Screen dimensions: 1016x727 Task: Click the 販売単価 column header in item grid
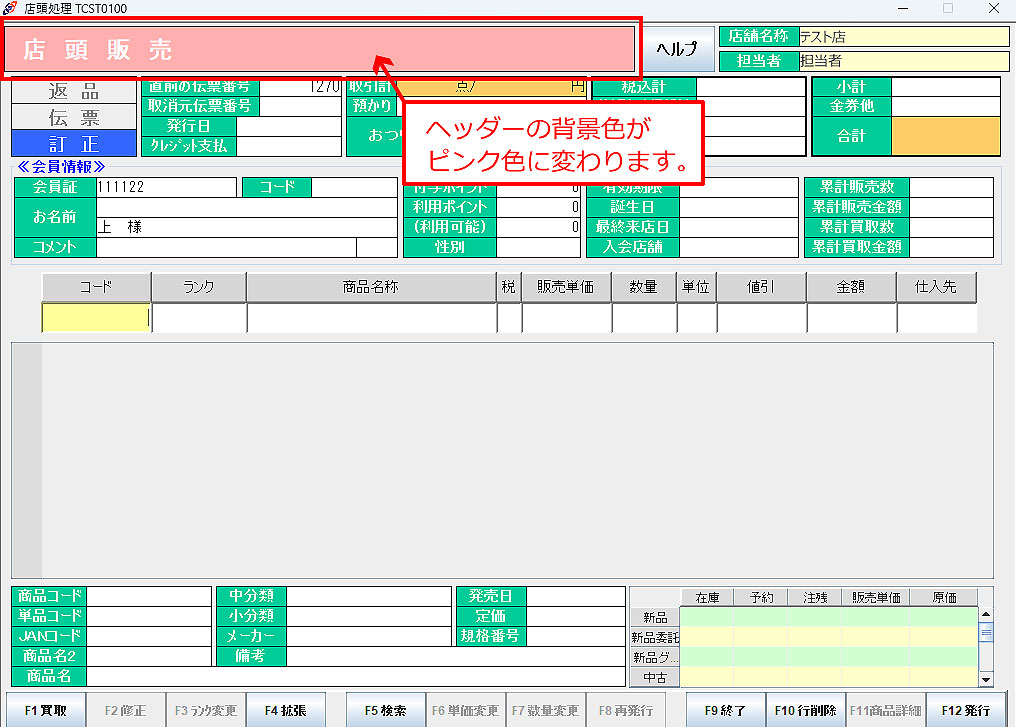coord(566,287)
